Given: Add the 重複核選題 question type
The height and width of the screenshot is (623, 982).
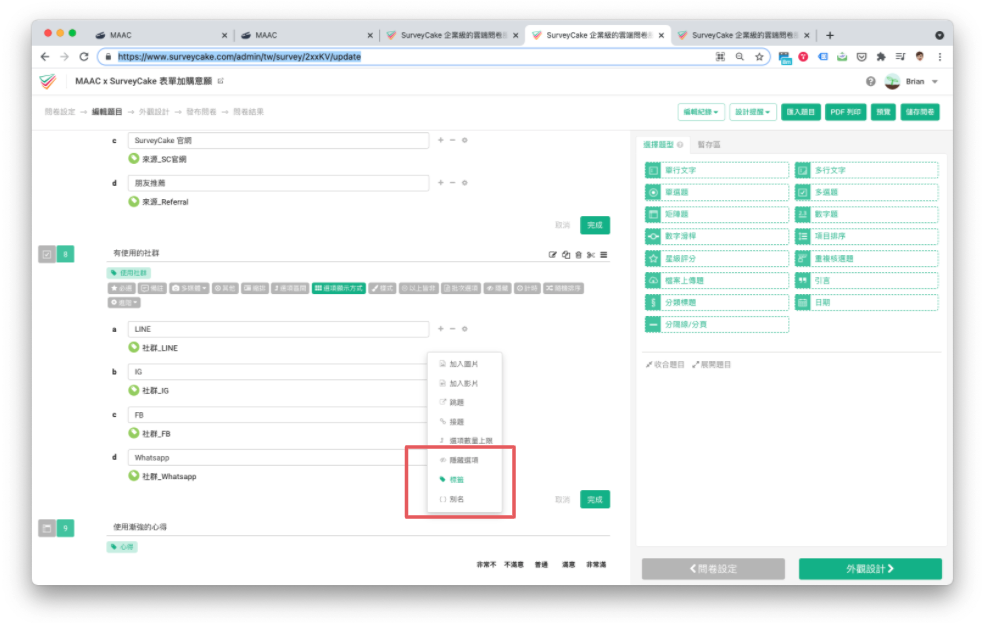Looking at the screenshot, I should [867, 258].
